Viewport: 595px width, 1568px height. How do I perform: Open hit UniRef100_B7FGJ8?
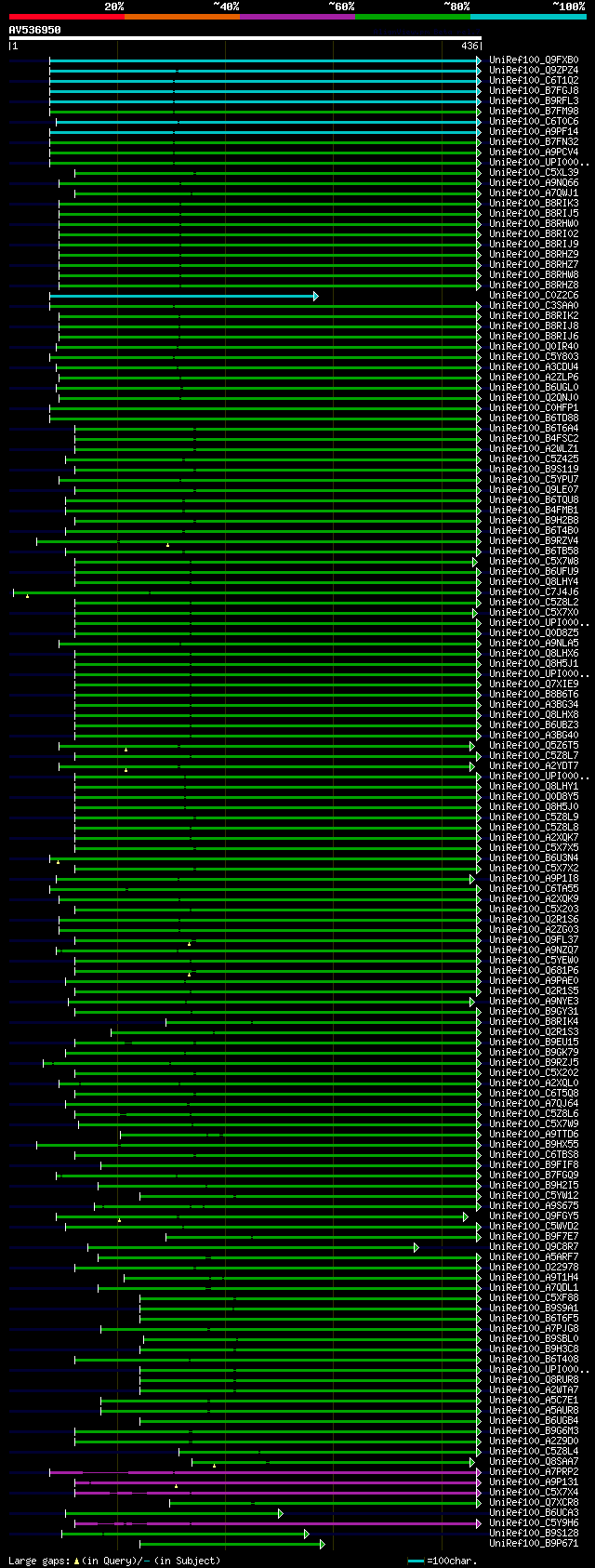pos(534,91)
